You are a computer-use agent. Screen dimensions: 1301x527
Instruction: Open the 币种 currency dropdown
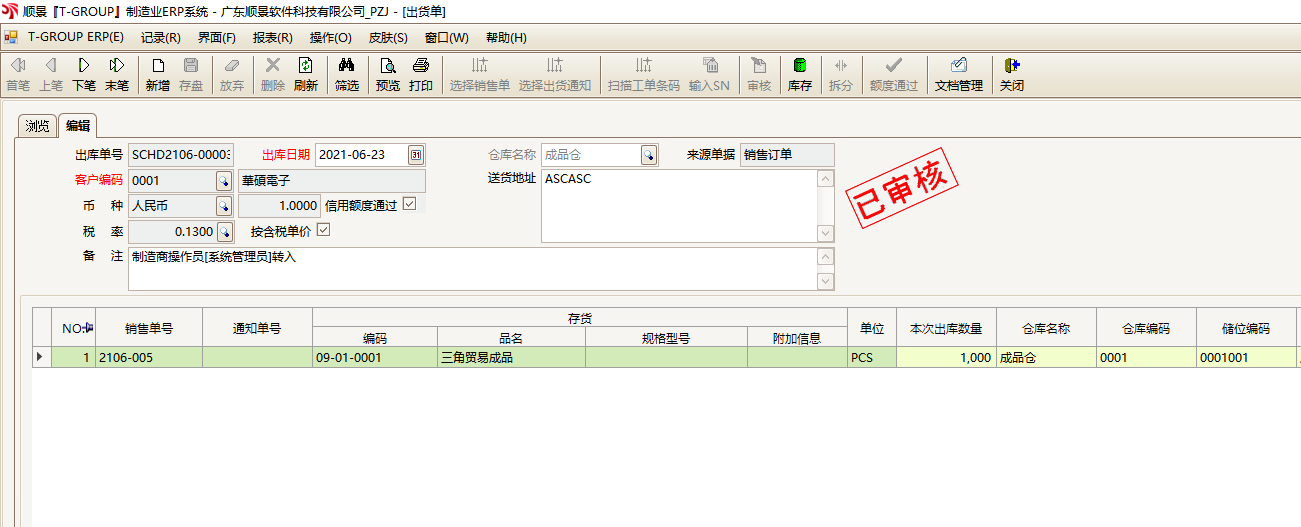click(x=224, y=206)
